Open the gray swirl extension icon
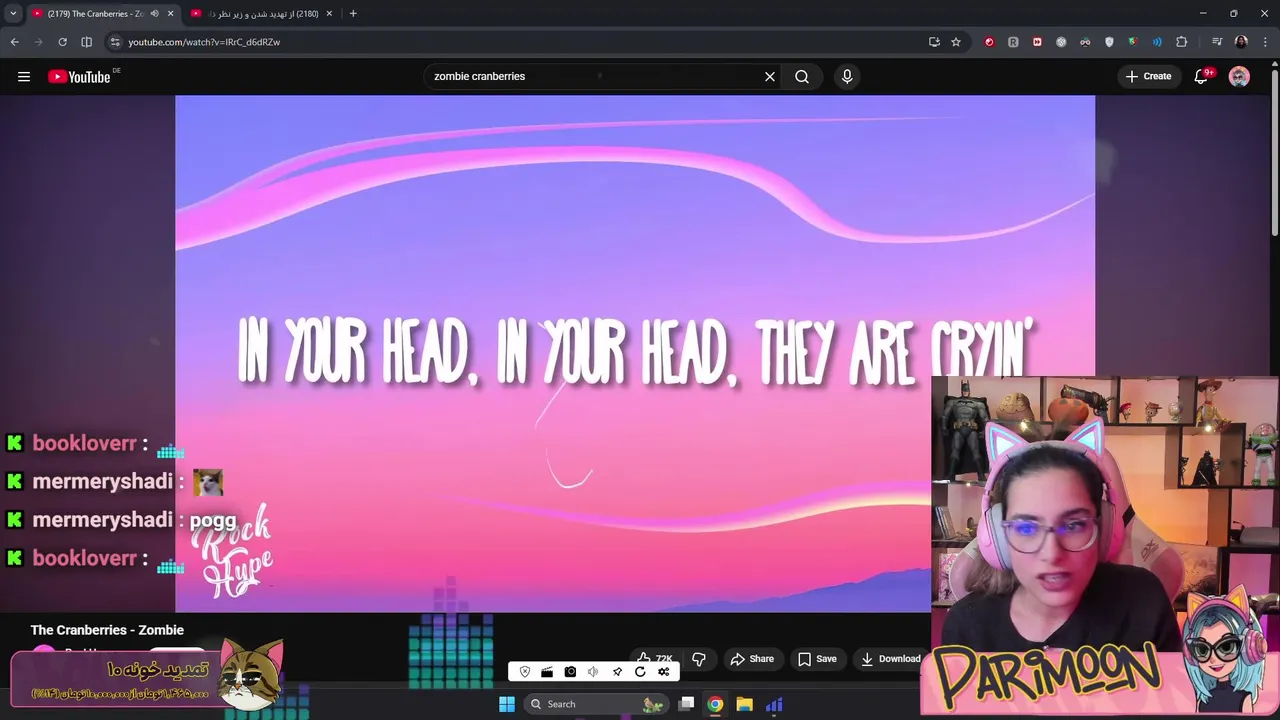The height and width of the screenshot is (720, 1280). tap(1061, 42)
